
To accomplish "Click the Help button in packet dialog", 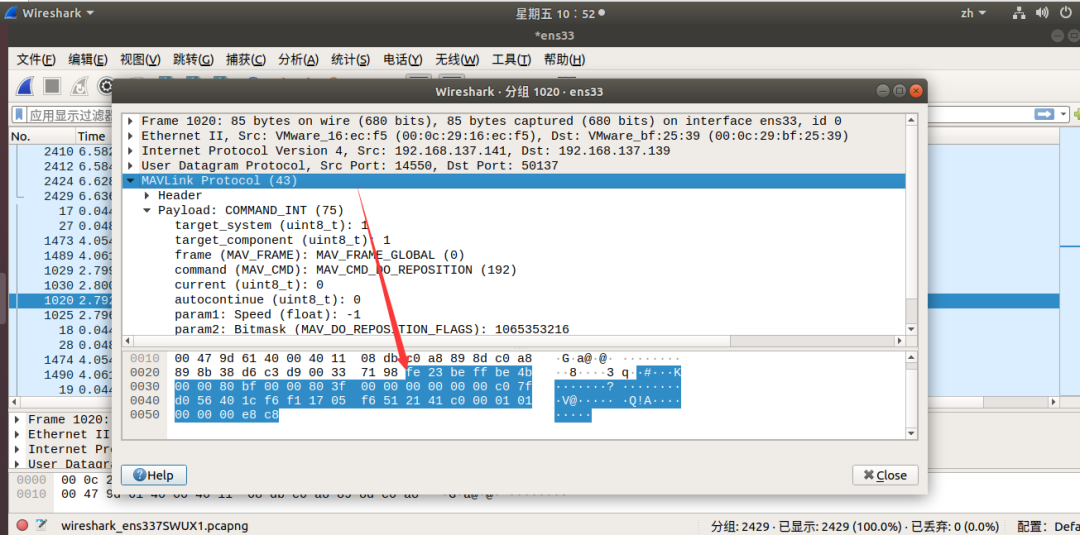I will [x=154, y=475].
